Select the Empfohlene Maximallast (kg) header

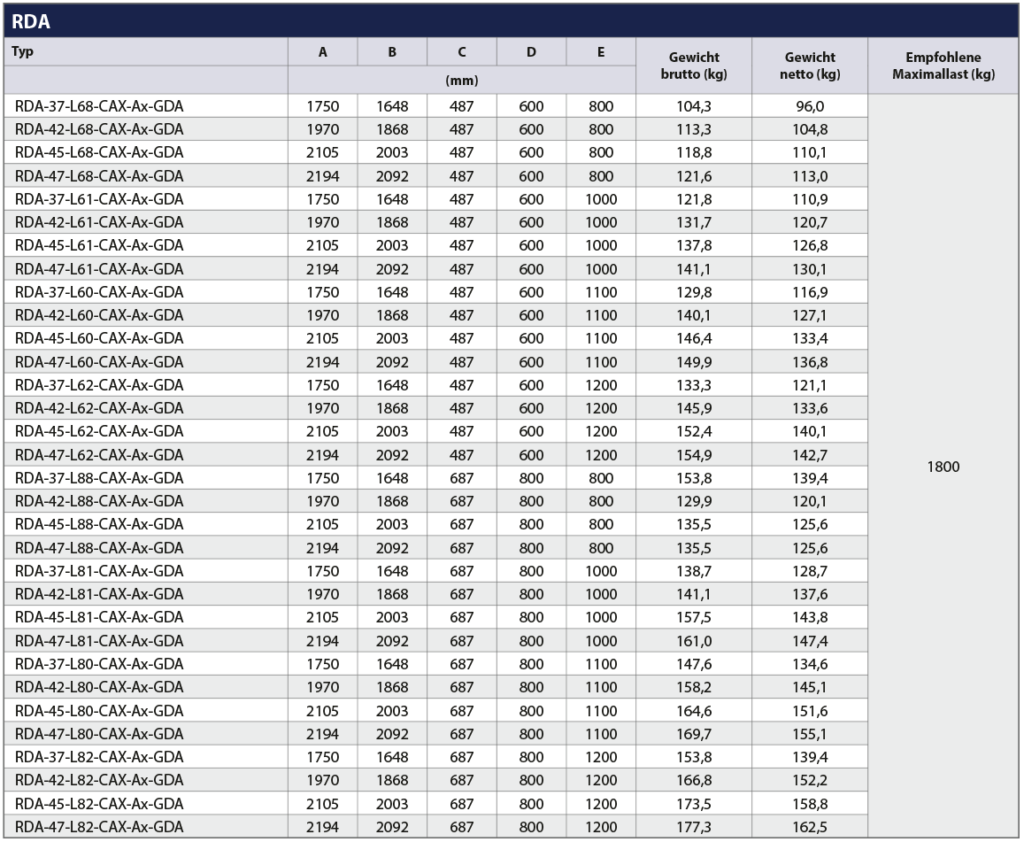(x=944, y=66)
